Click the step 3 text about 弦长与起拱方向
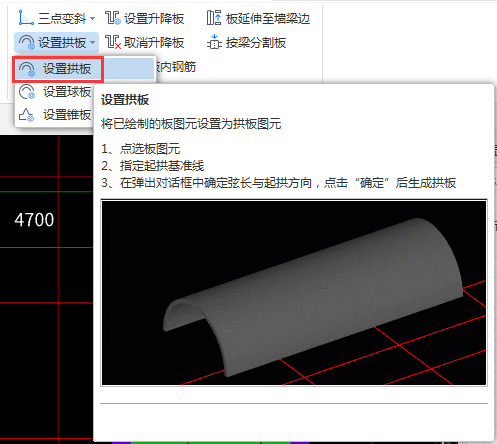Screen dimensions: 497x444 coord(279,183)
